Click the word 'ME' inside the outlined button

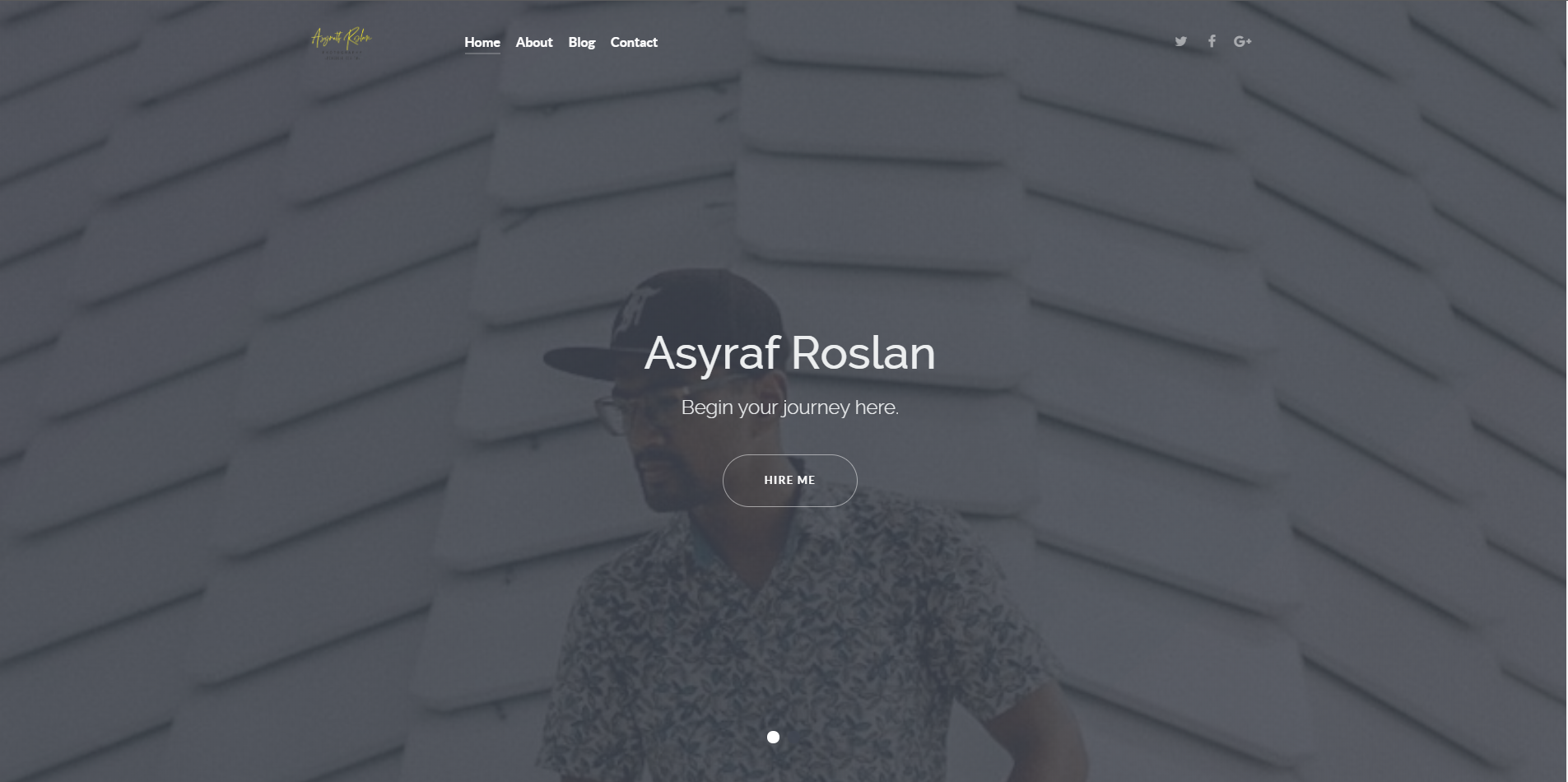[806, 481]
